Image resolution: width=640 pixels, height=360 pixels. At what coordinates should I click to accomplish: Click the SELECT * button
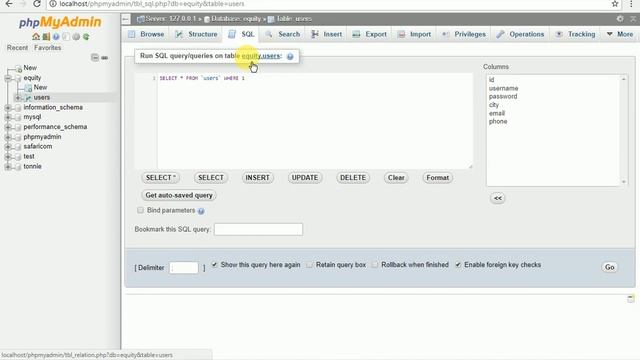point(160,178)
